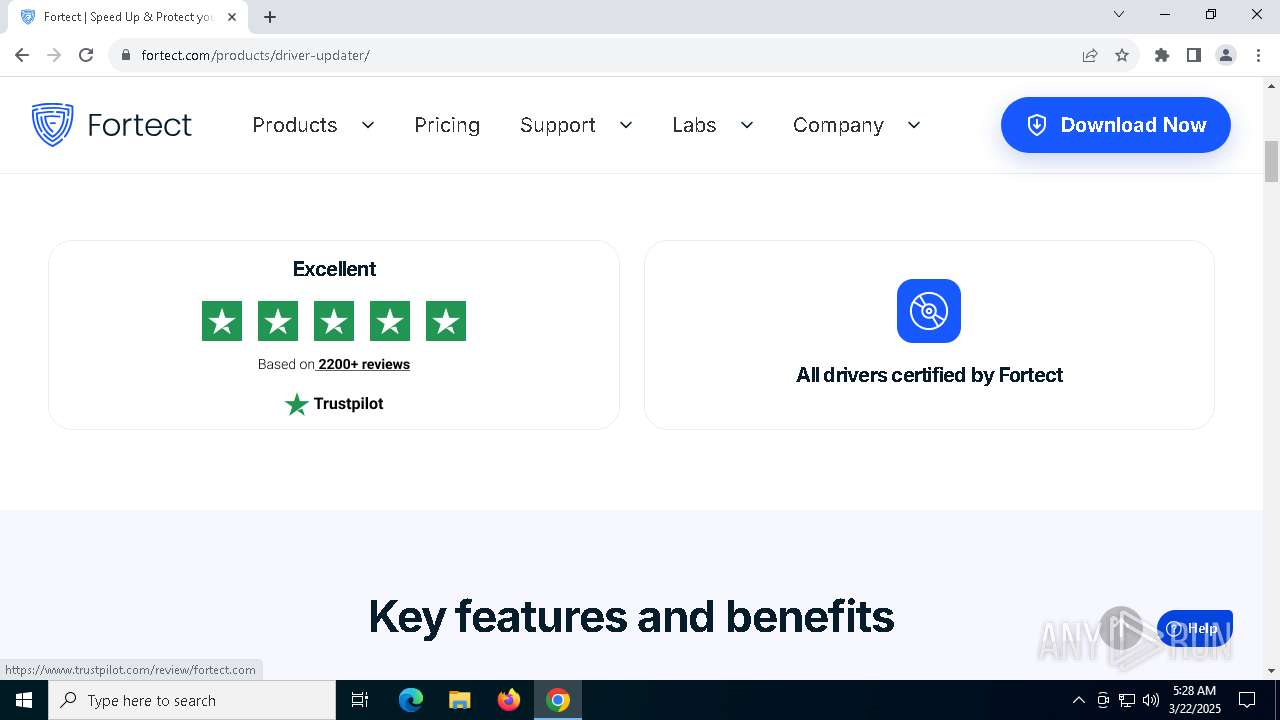
Task: Launch Firefox from the taskbar
Action: point(509,700)
